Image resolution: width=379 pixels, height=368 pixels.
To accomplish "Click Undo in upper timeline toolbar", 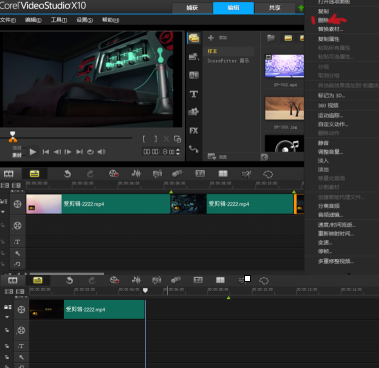I will point(67,174).
